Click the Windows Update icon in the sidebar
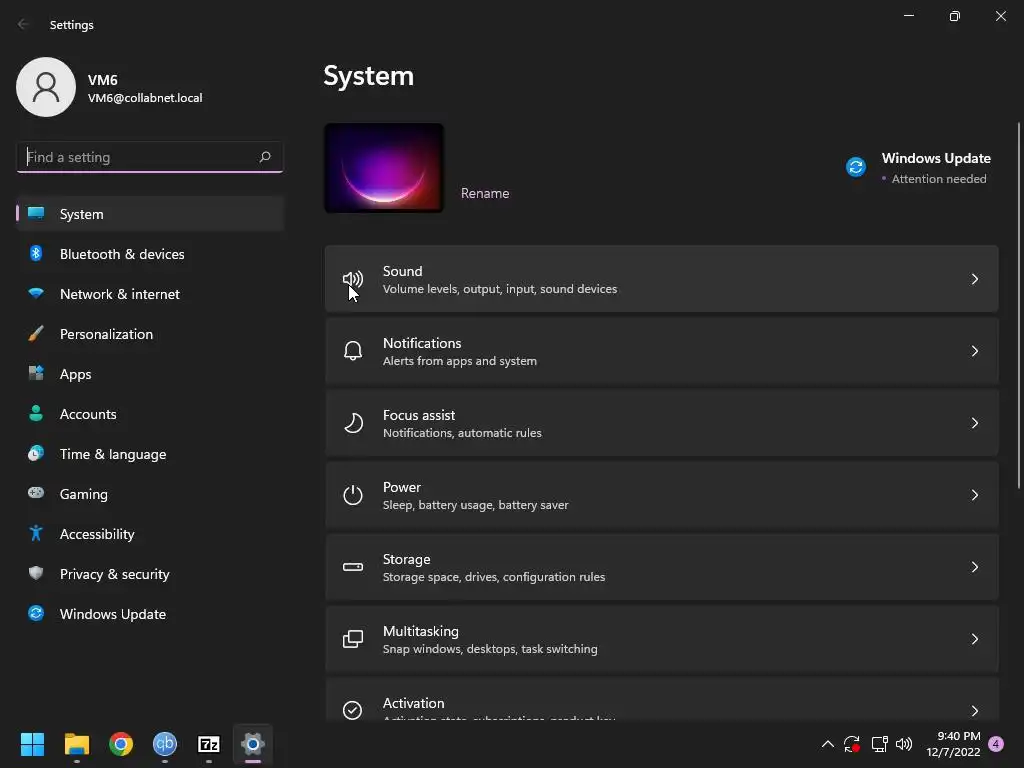 (x=36, y=613)
